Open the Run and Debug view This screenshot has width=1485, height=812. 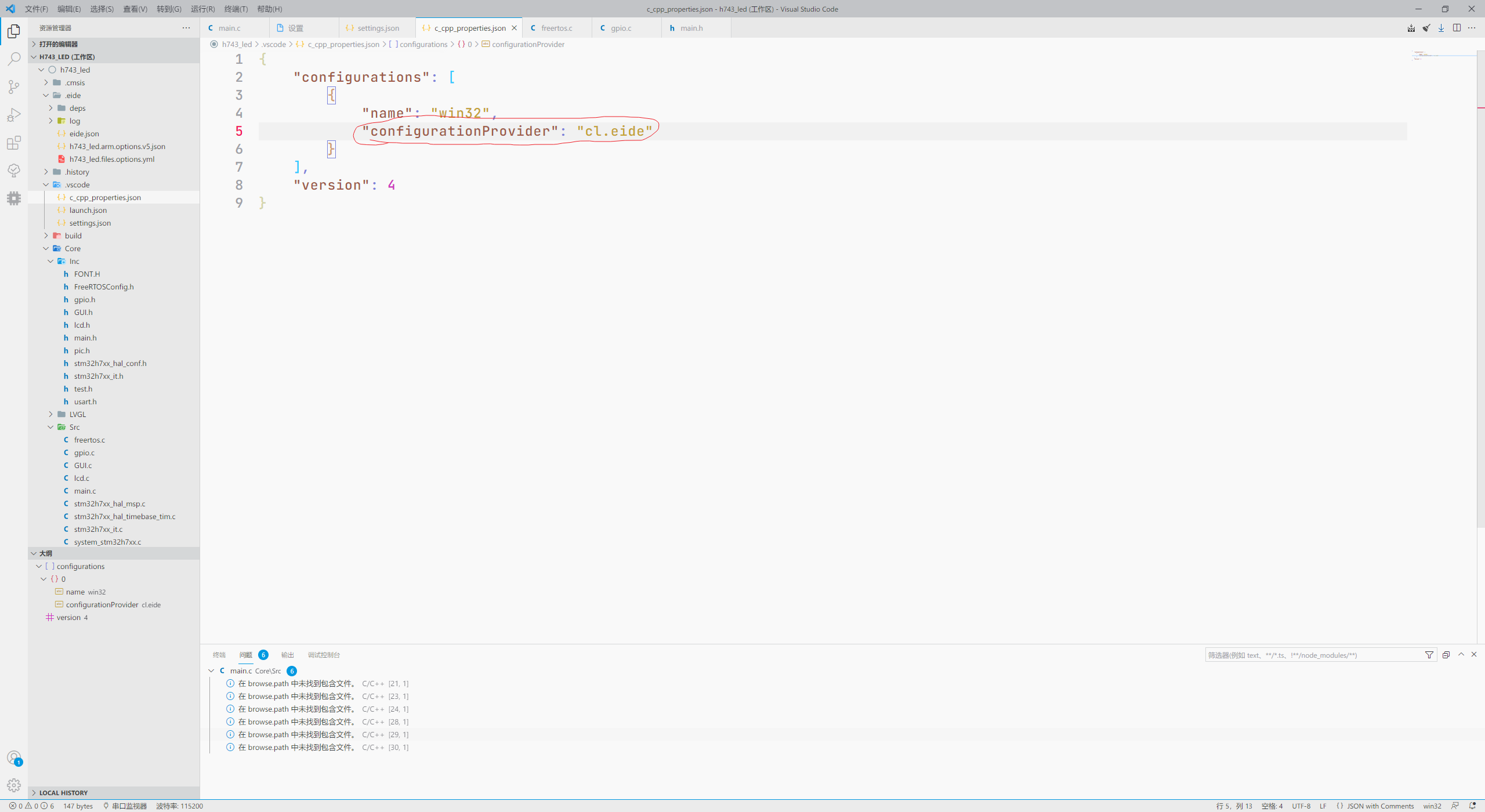click(x=14, y=114)
